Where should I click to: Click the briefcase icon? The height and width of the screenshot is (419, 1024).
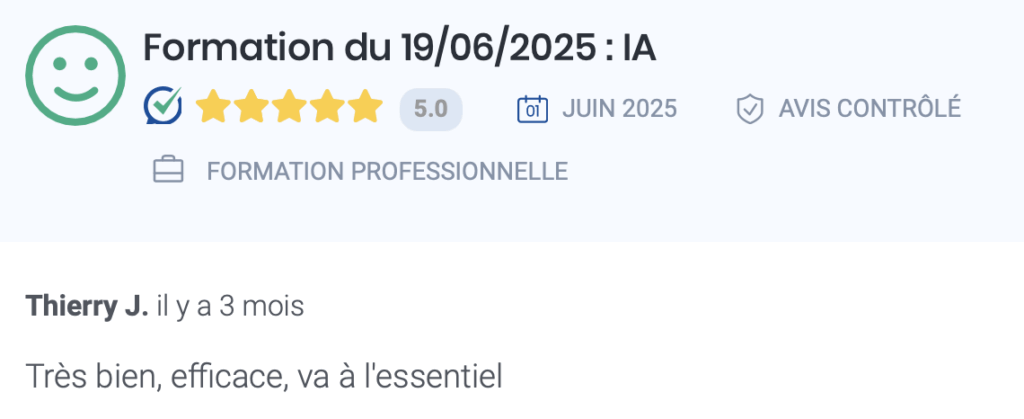tap(168, 171)
